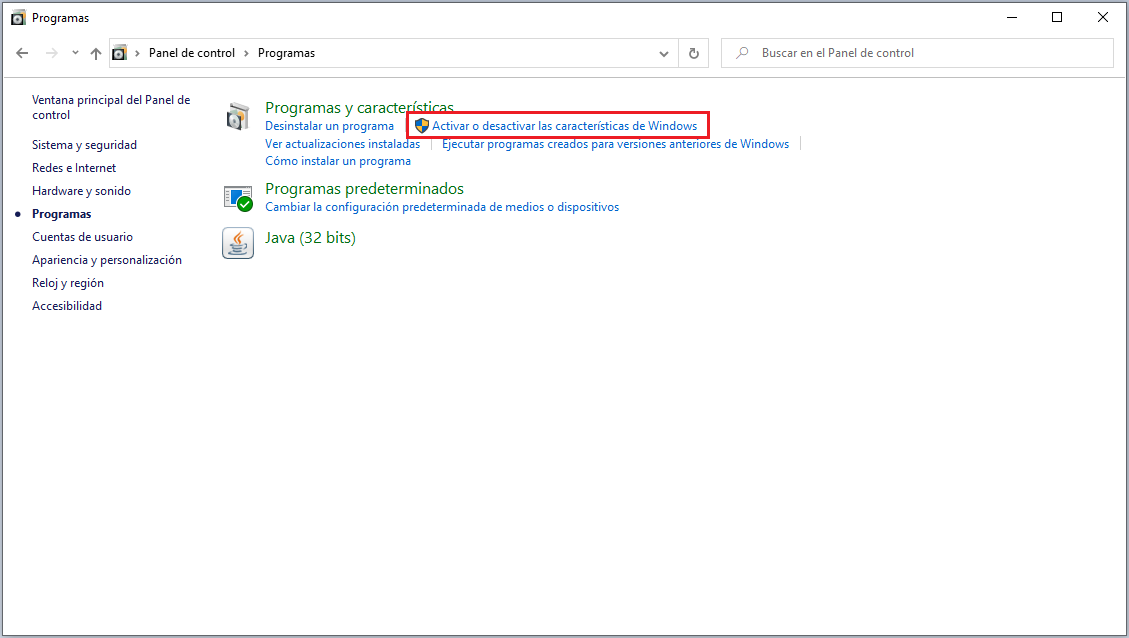Click the back arrow navigation button
Viewport: 1129px width, 638px height.
click(x=22, y=53)
